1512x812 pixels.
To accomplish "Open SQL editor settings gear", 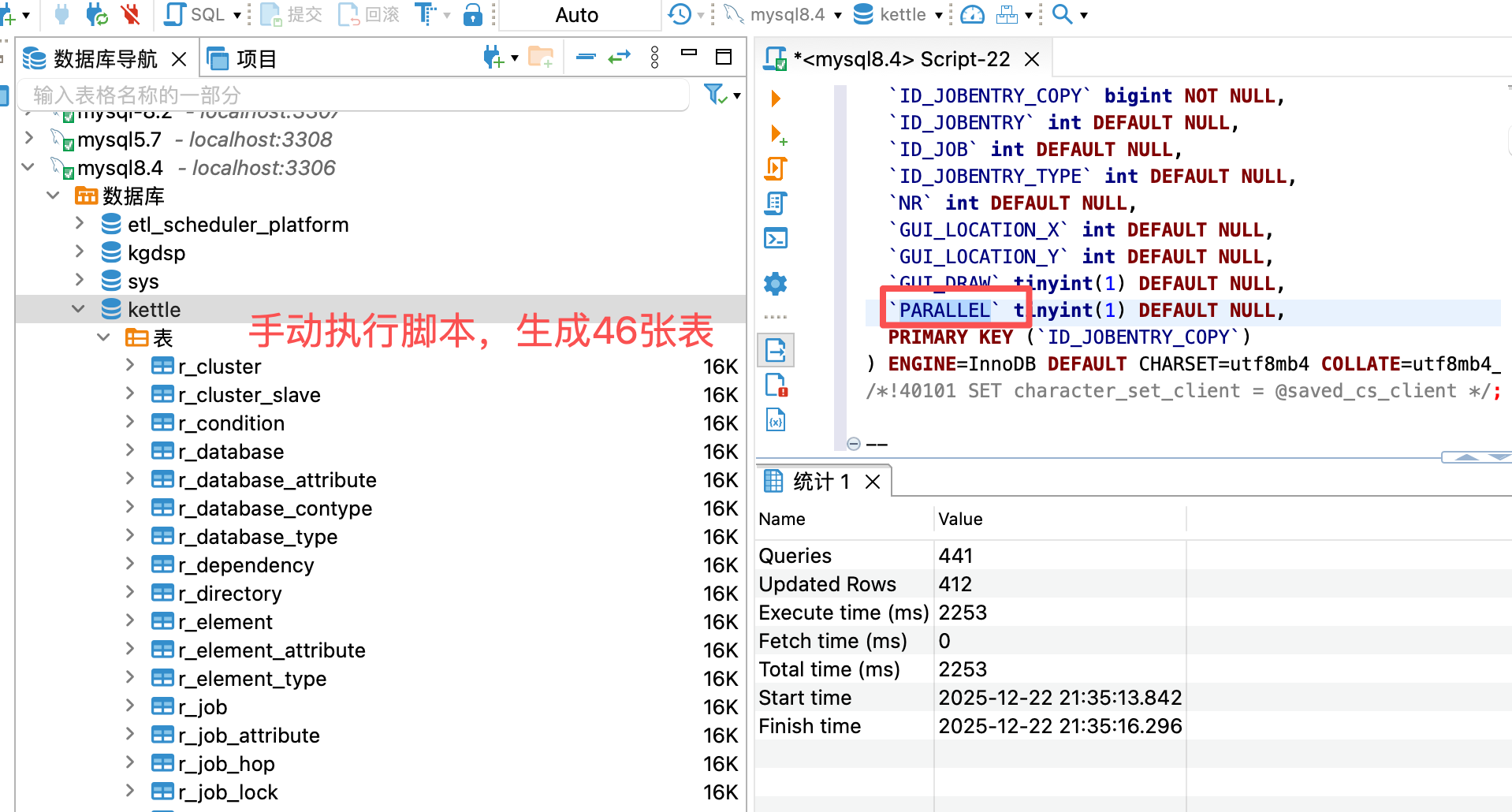I will point(775,284).
